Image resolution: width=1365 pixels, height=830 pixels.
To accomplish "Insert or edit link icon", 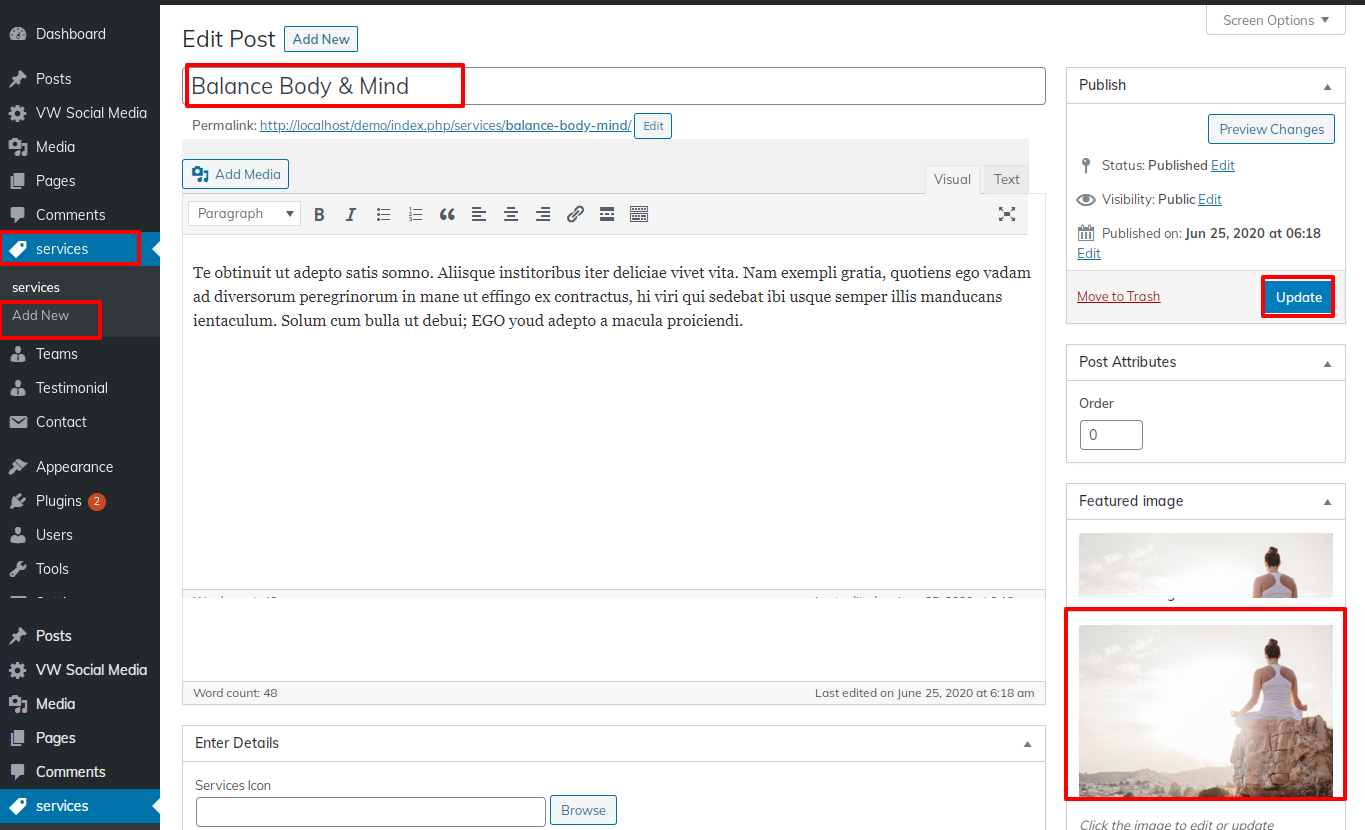I will point(575,214).
